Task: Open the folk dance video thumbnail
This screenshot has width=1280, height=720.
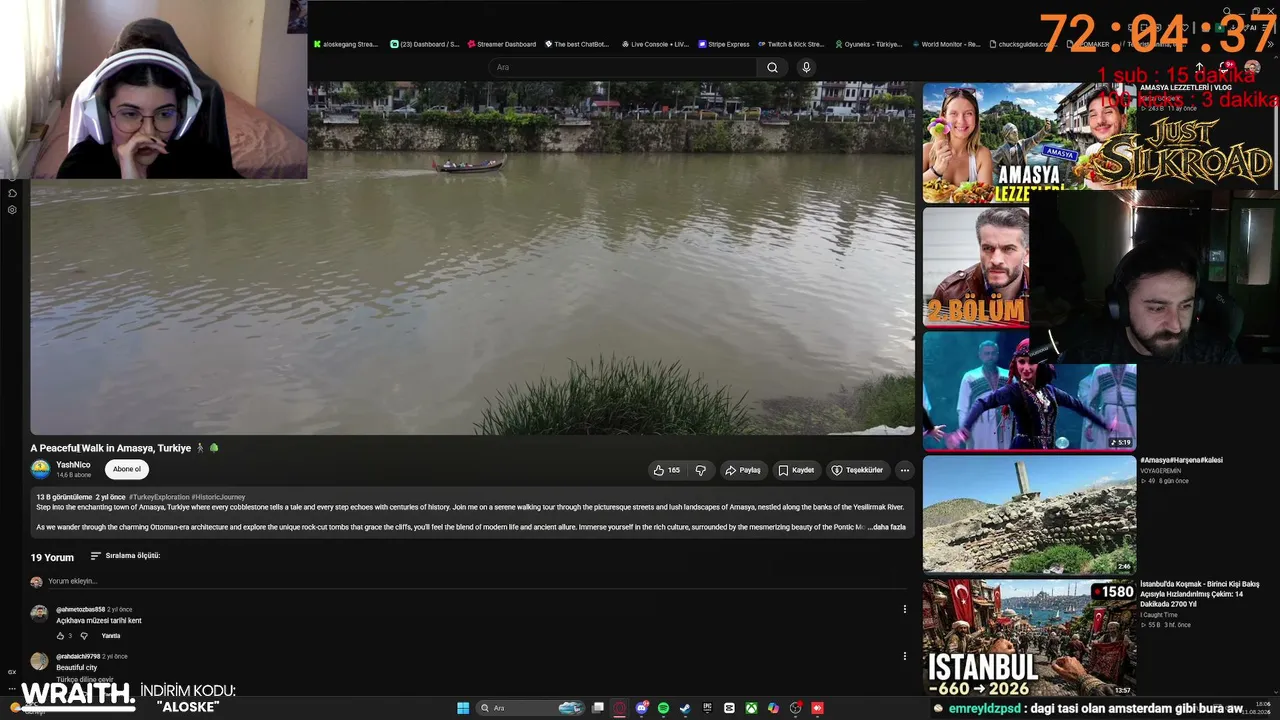Action: click(x=1029, y=390)
